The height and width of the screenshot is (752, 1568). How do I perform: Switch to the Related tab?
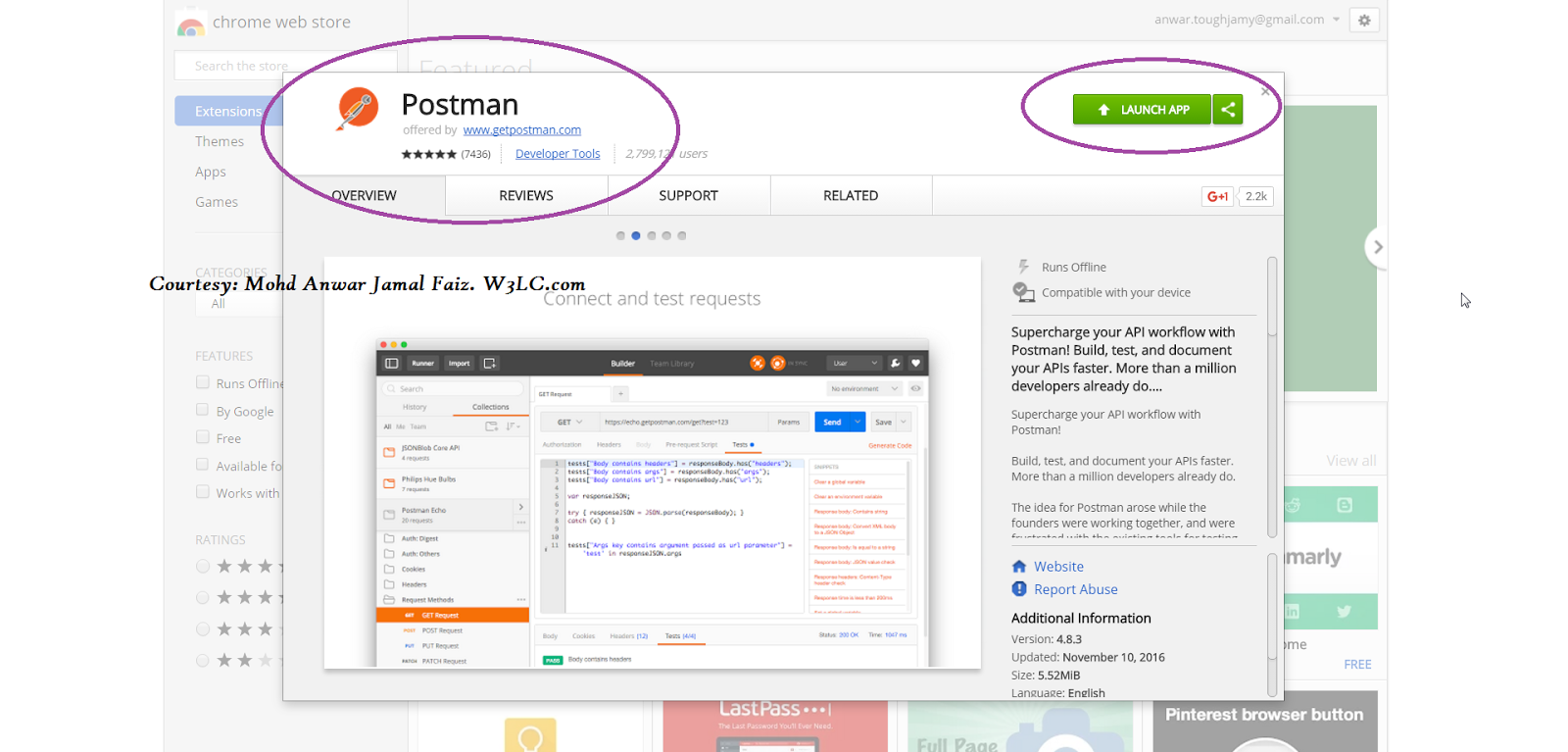[x=851, y=196]
